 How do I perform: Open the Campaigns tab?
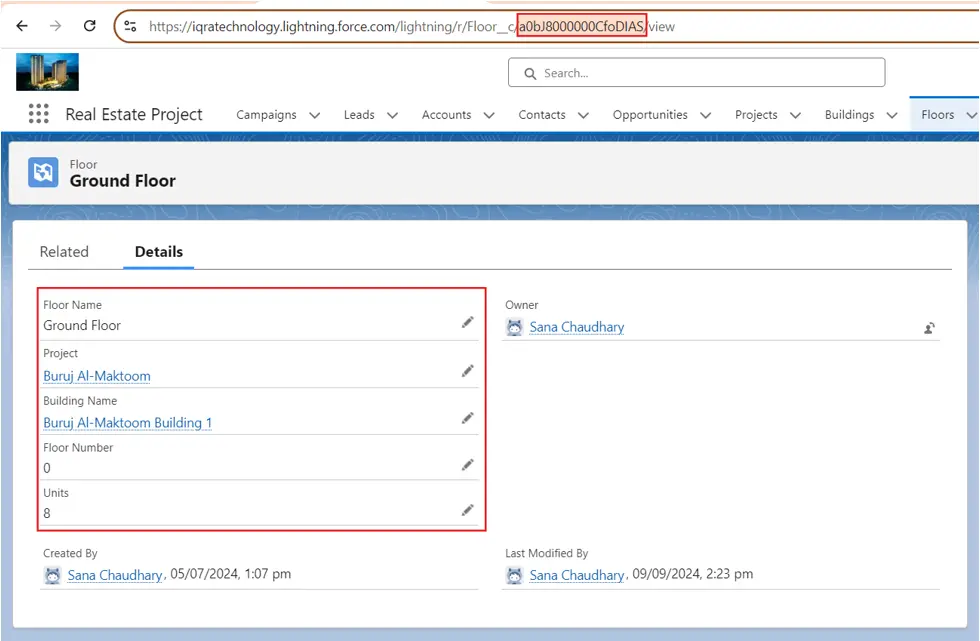(x=266, y=115)
